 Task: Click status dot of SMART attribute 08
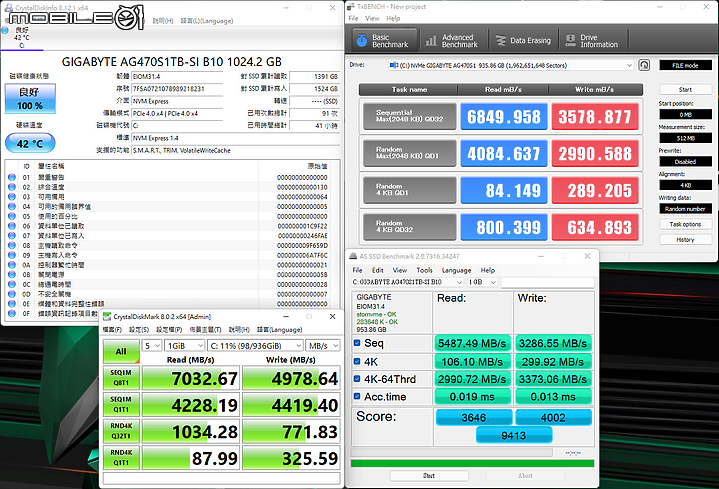coord(12,245)
